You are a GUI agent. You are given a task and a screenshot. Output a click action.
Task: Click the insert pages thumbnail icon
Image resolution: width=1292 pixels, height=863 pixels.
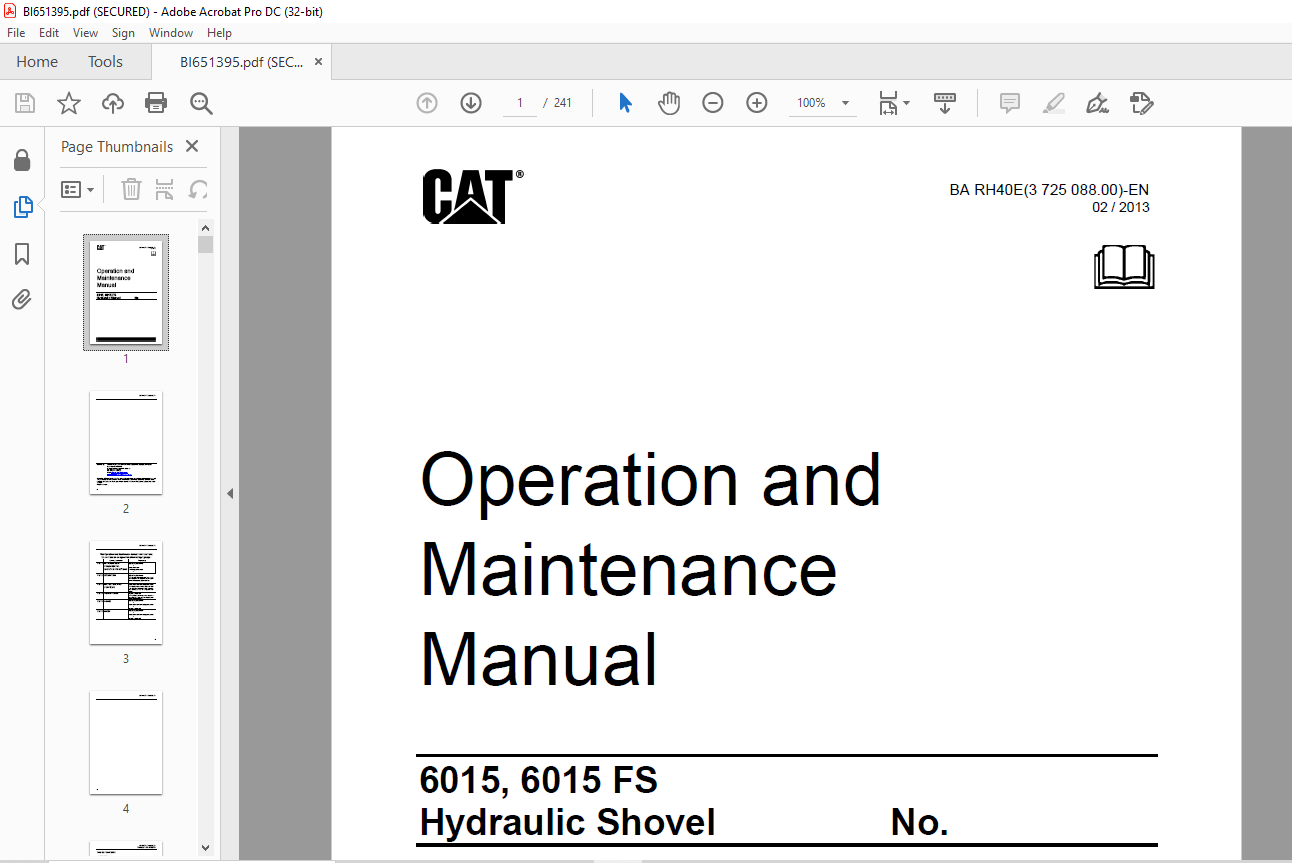tap(165, 189)
